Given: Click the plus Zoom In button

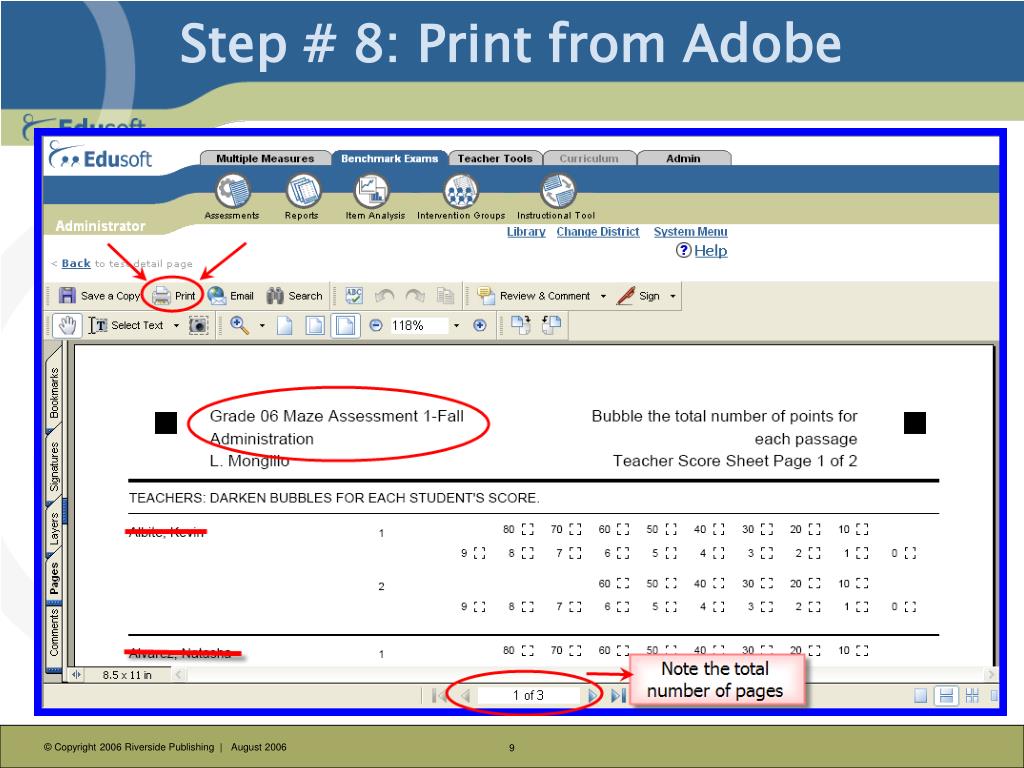Looking at the screenshot, I should click(x=479, y=325).
